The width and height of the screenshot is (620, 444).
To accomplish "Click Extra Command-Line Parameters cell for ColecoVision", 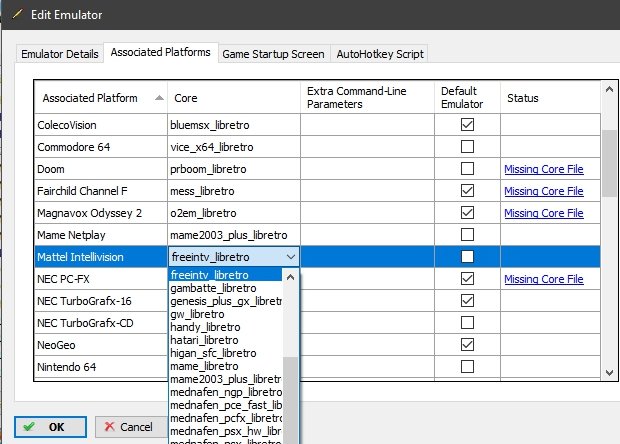I will [x=367, y=125].
